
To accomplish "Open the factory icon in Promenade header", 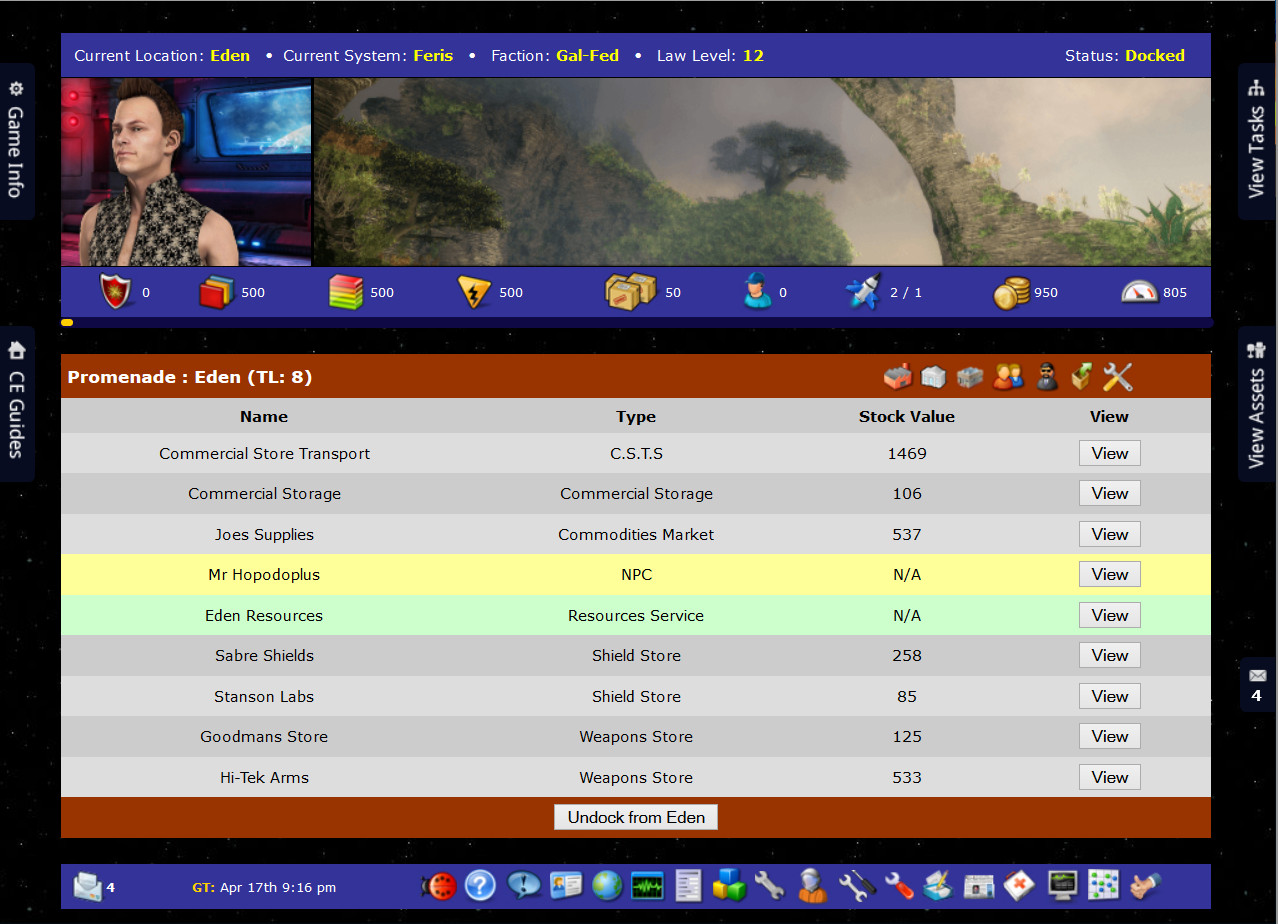I will pos(898,377).
